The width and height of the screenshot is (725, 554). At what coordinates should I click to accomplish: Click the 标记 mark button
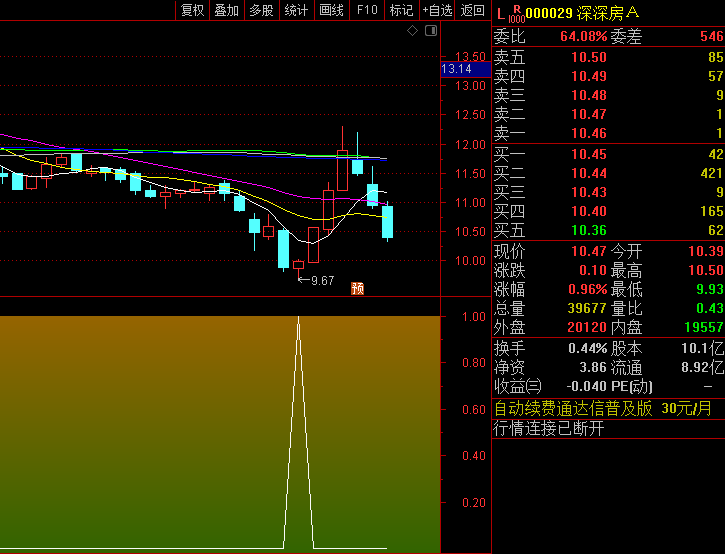[x=402, y=10]
